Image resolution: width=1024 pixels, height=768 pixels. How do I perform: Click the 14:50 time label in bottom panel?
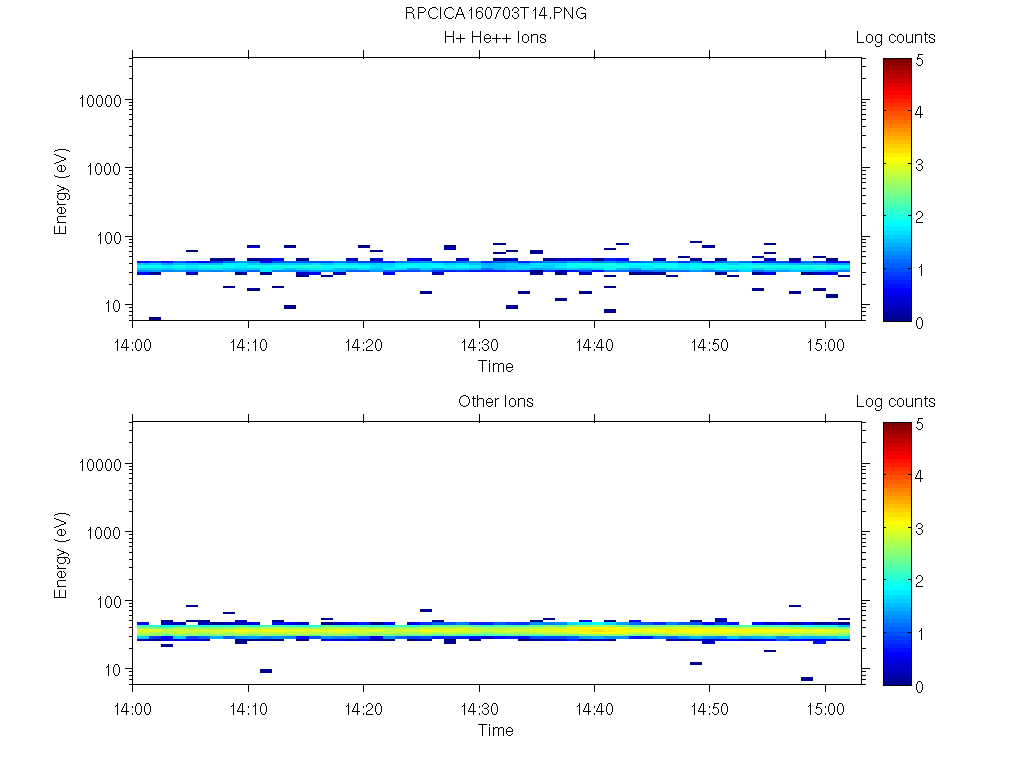click(x=710, y=709)
